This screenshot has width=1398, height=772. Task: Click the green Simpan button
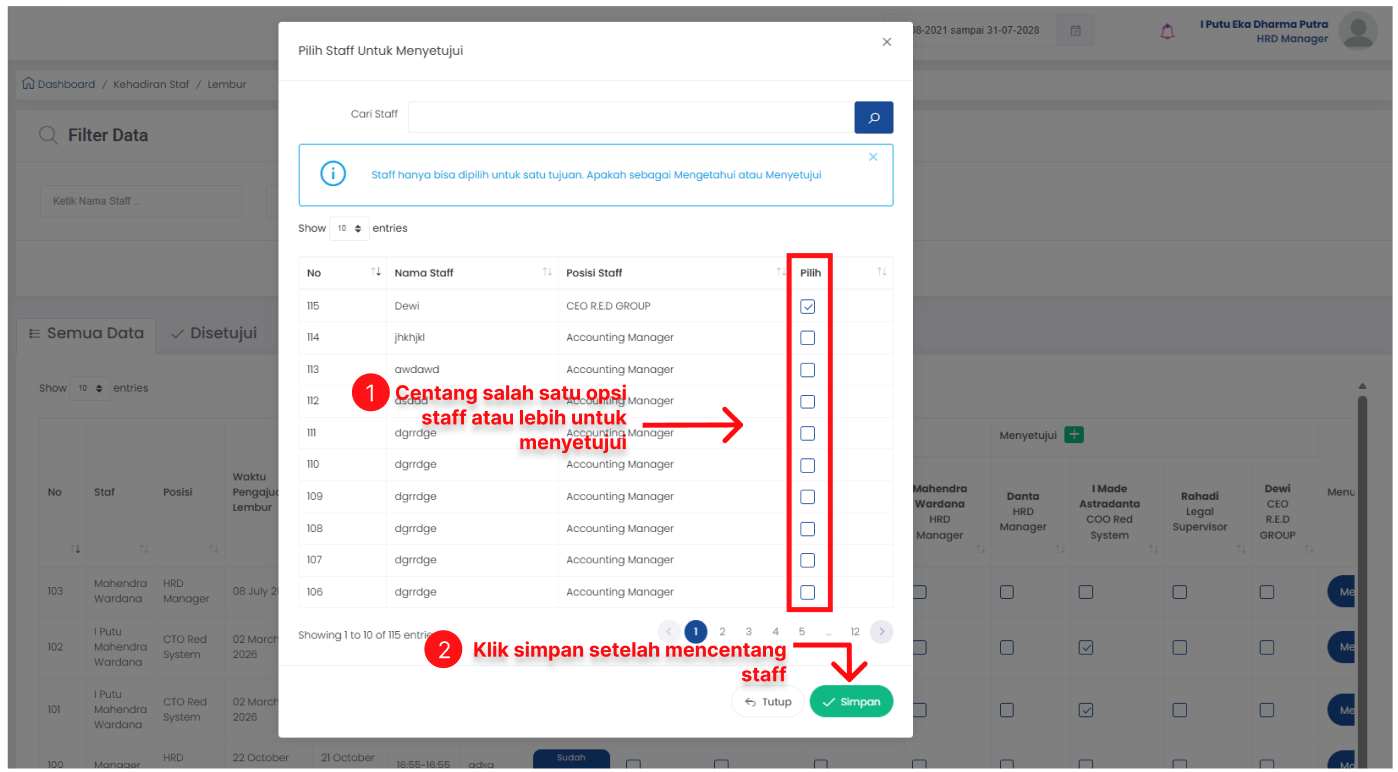pyautogui.click(x=851, y=701)
